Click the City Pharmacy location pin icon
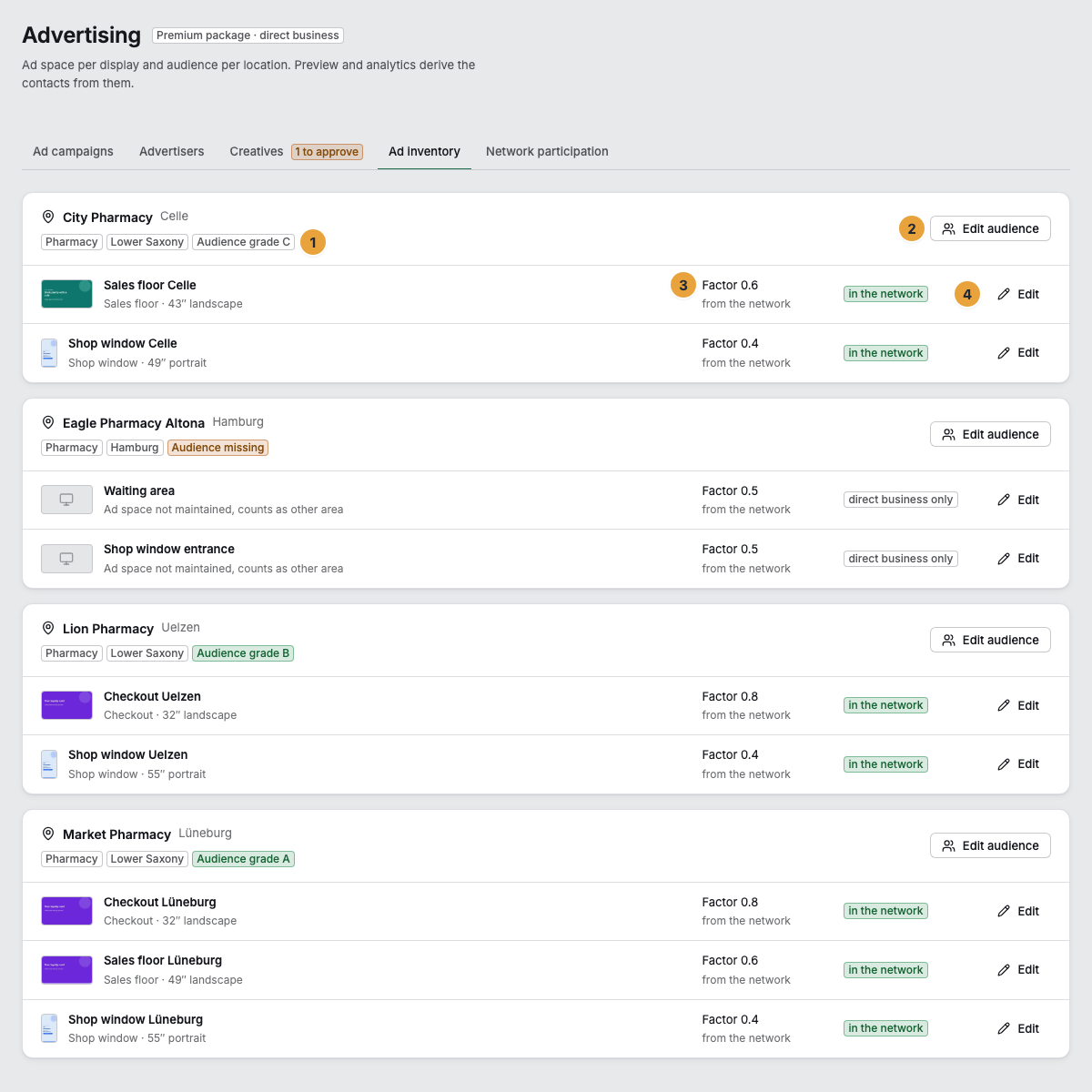 point(48,217)
